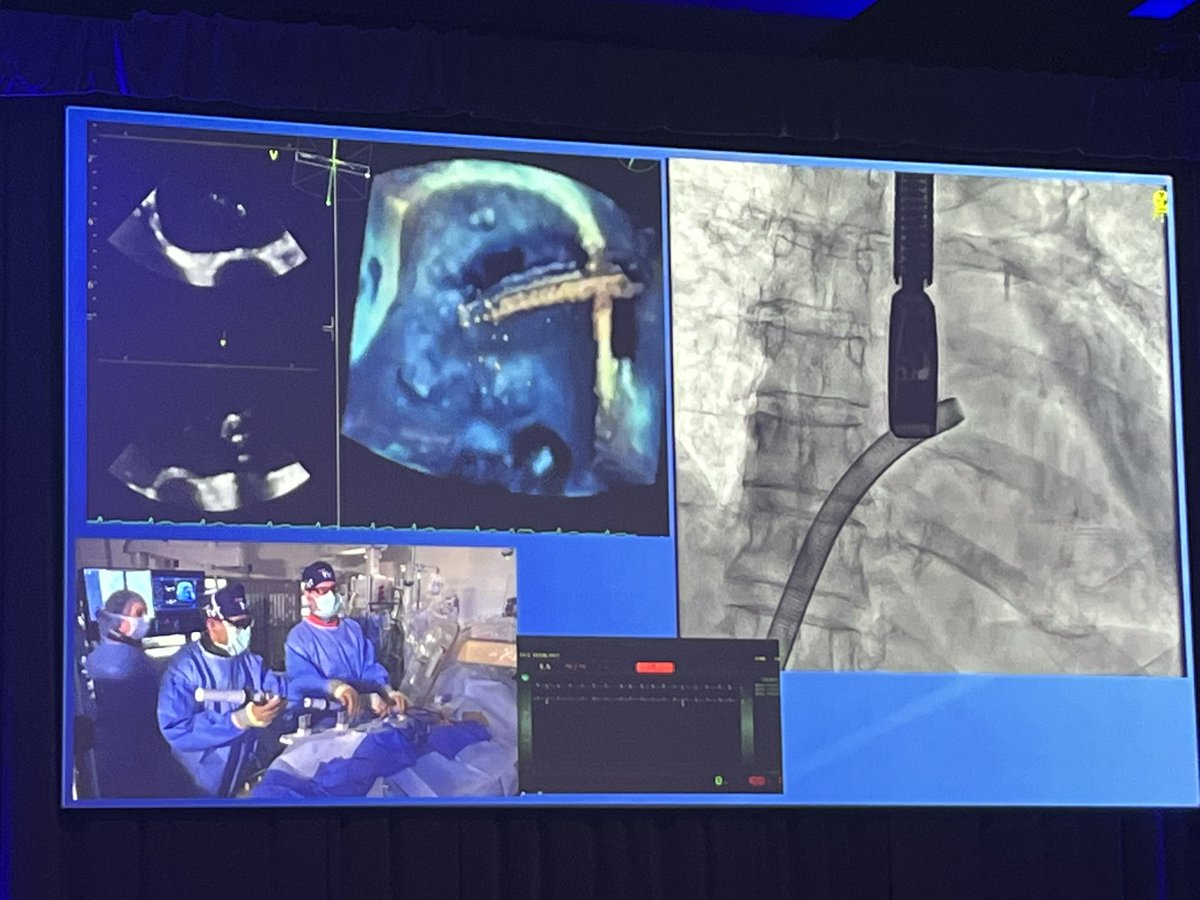Click the right green vertical bar in monitor

coord(745,729)
